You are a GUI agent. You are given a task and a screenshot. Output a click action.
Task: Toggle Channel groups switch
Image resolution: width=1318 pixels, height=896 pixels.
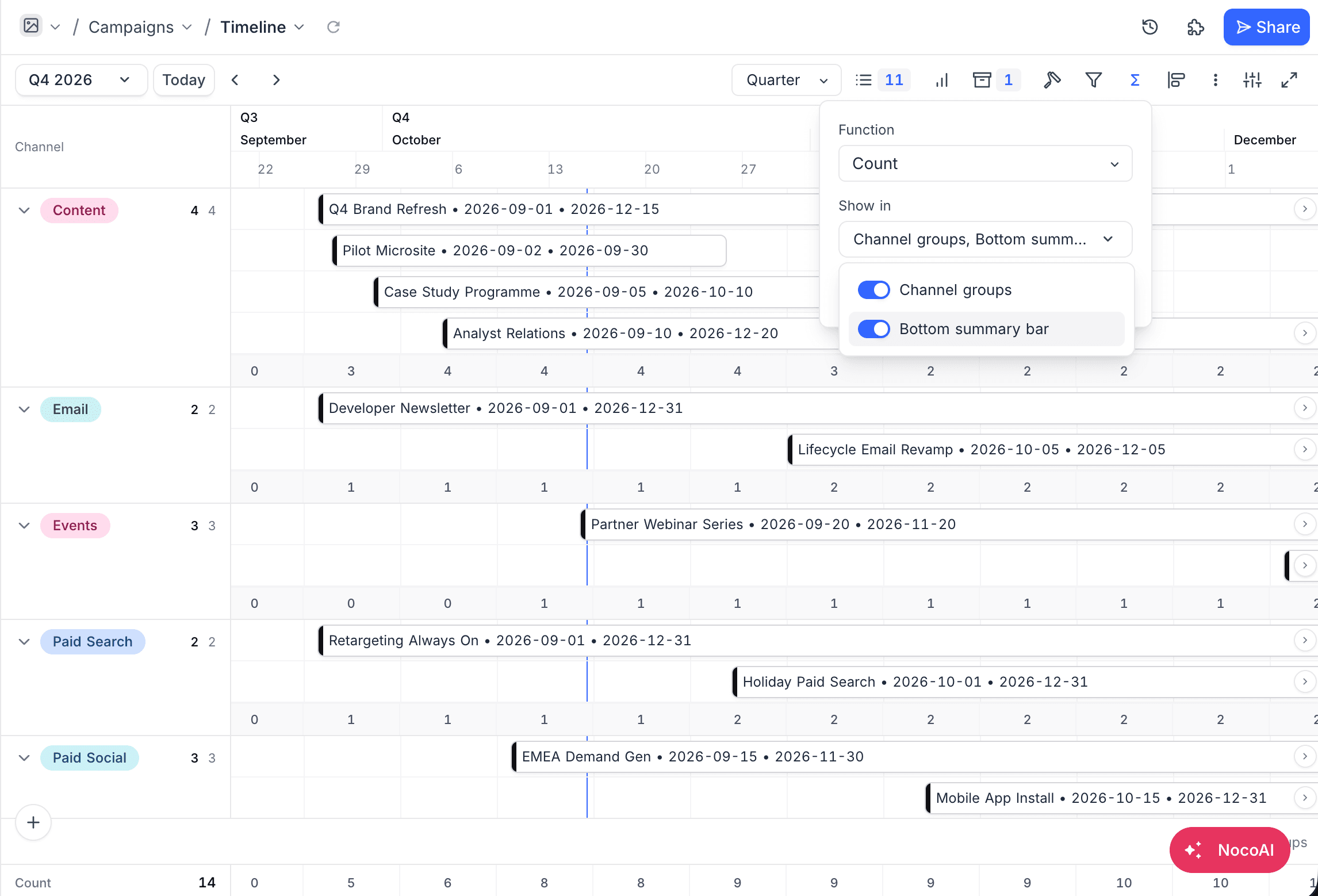873,290
